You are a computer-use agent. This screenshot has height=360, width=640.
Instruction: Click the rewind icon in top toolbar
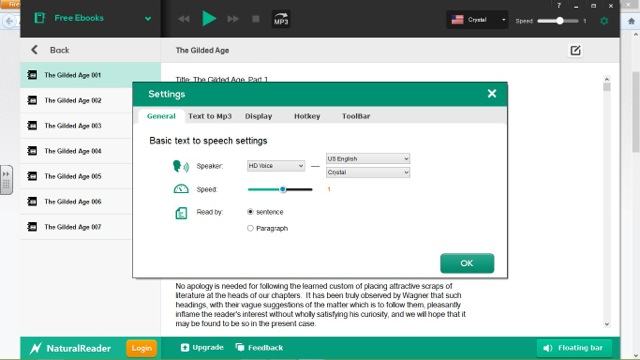[184, 19]
